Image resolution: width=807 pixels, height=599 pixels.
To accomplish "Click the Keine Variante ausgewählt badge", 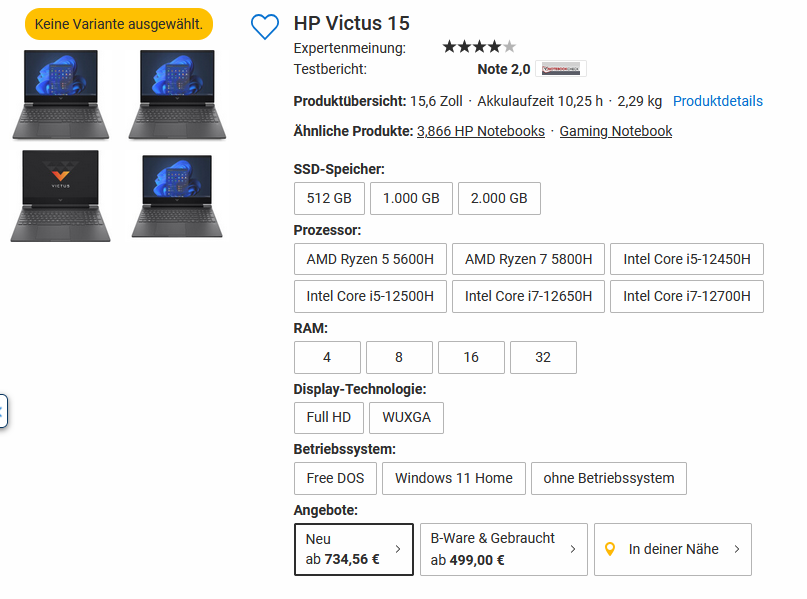I will [x=119, y=24].
